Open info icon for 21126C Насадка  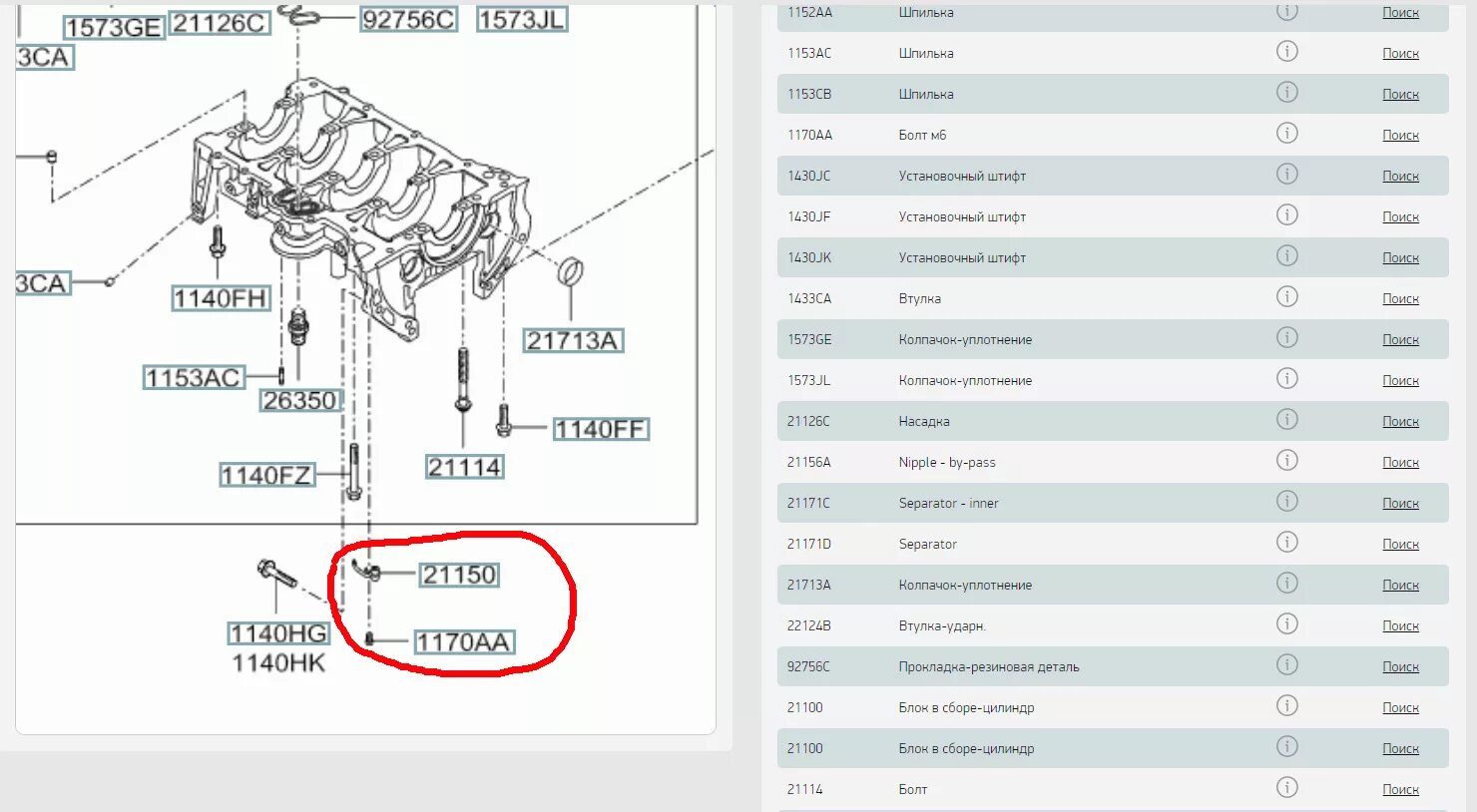coord(1287,419)
